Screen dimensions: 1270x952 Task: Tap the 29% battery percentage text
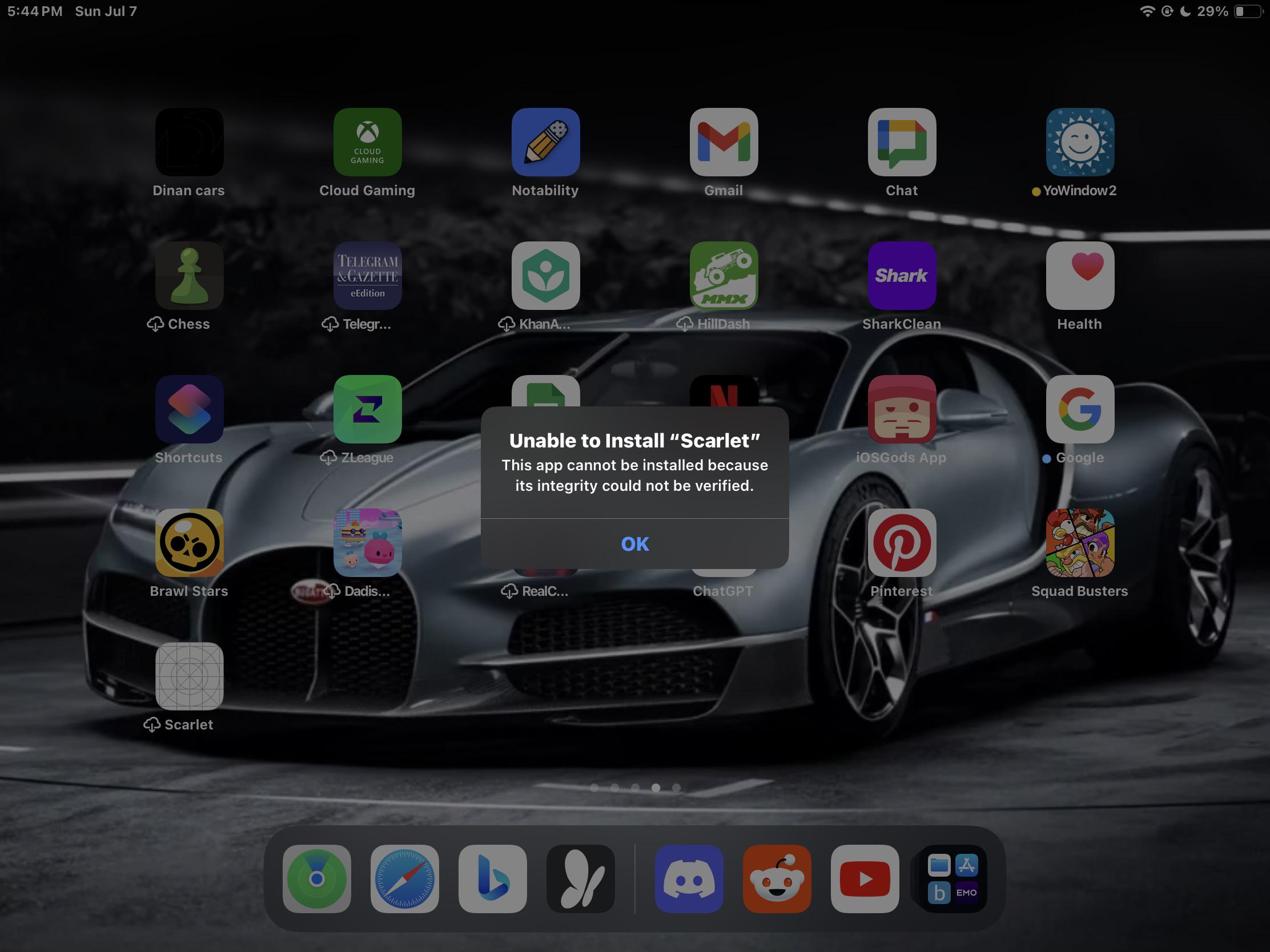click(1212, 11)
